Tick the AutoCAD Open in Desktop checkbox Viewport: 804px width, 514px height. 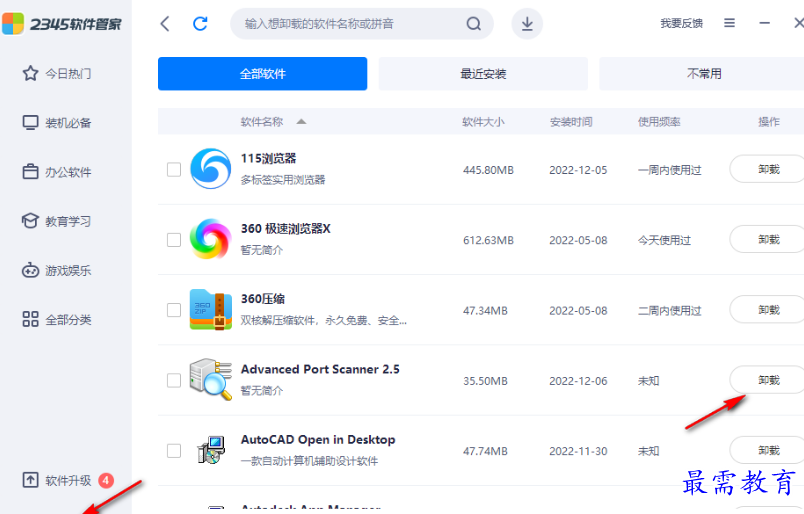[174, 450]
